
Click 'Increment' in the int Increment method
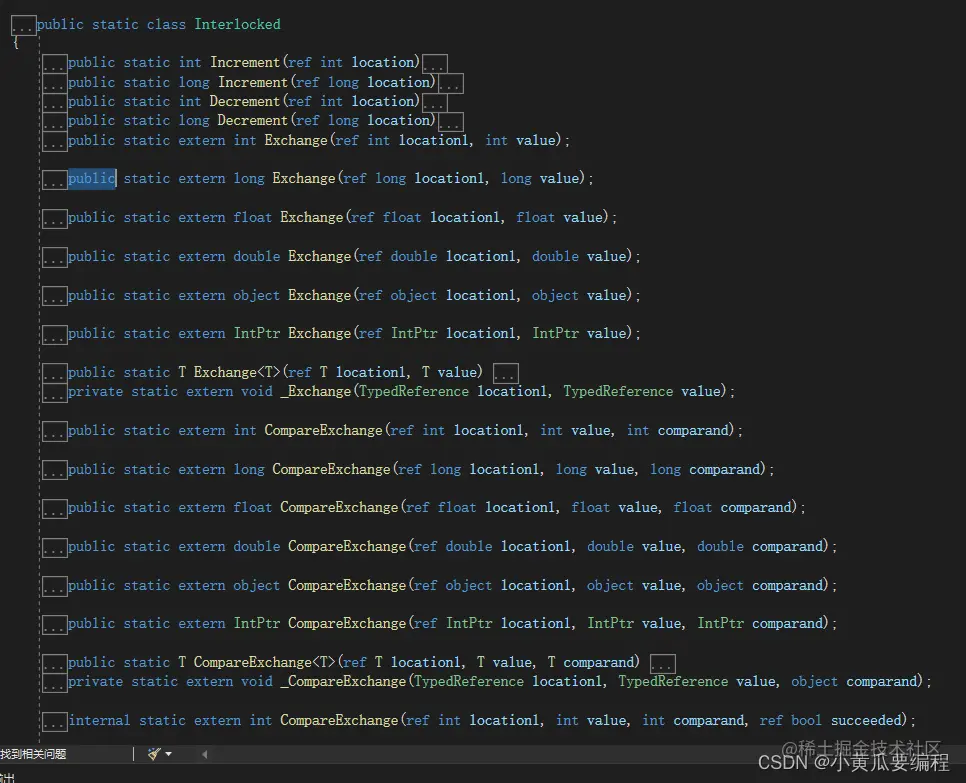pos(245,62)
